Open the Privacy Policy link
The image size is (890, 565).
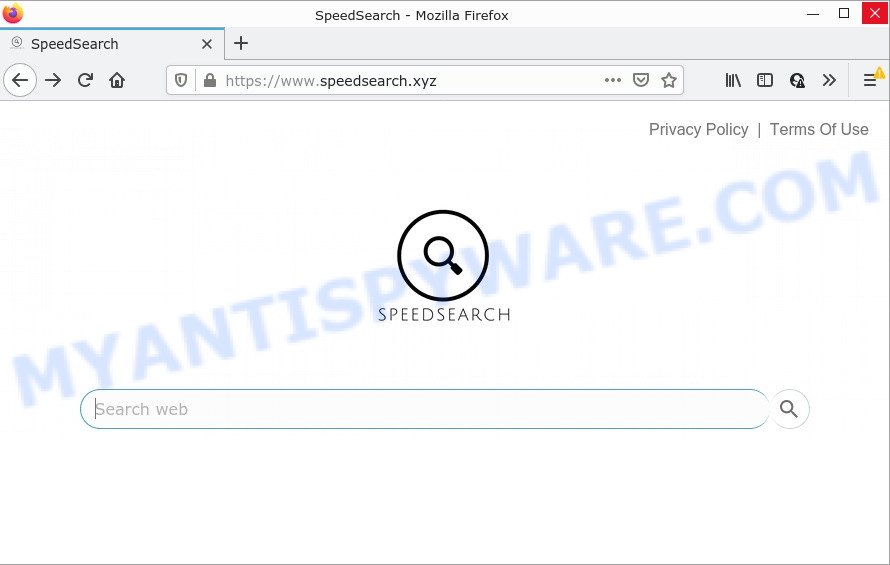point(698,129)
